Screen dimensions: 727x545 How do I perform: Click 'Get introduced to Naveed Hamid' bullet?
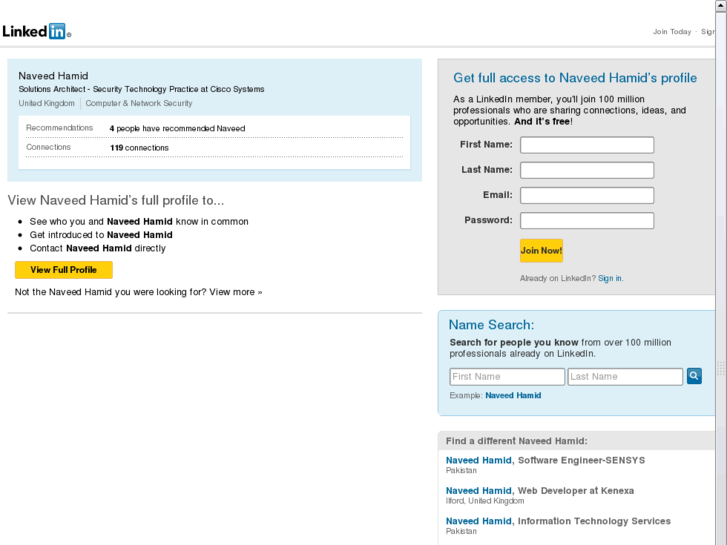tap(101, 235)
